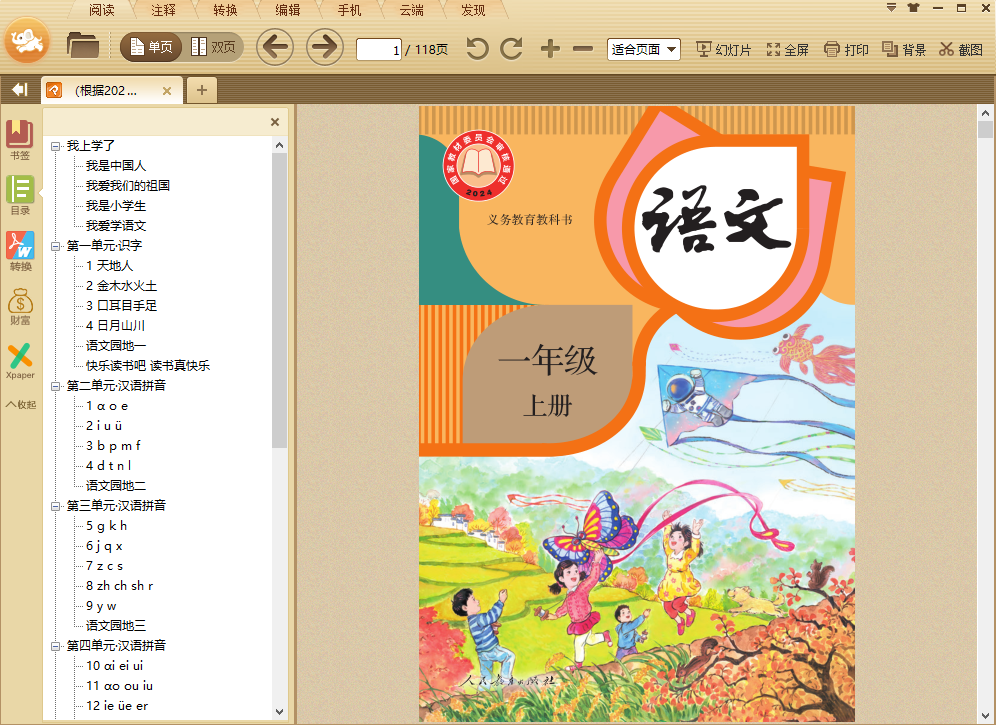Jump to 2 金木水火土 in outline

pyautogui.click(x=121, y=286)
